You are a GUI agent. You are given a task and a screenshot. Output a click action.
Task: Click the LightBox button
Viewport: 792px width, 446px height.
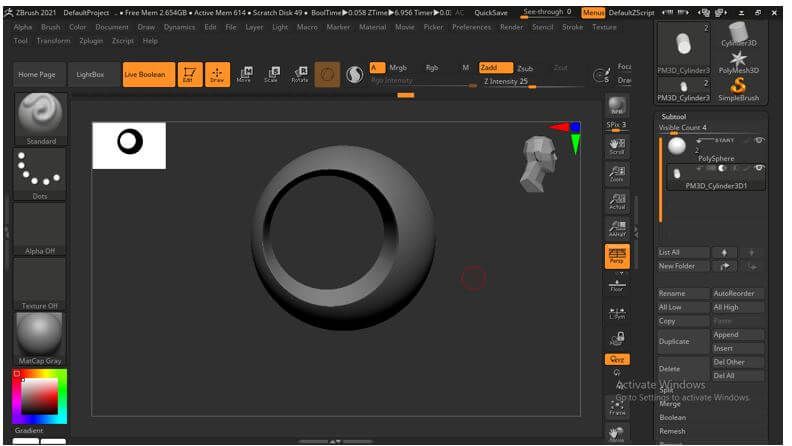(90, 74)
